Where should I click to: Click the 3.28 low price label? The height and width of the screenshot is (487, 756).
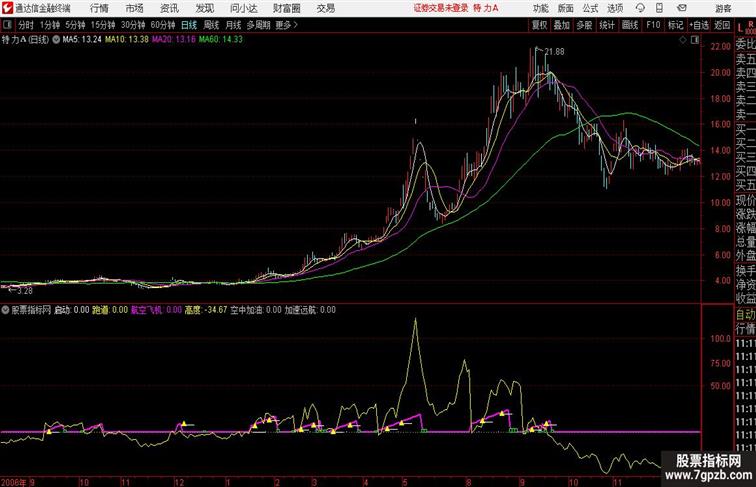coord(25,291)
